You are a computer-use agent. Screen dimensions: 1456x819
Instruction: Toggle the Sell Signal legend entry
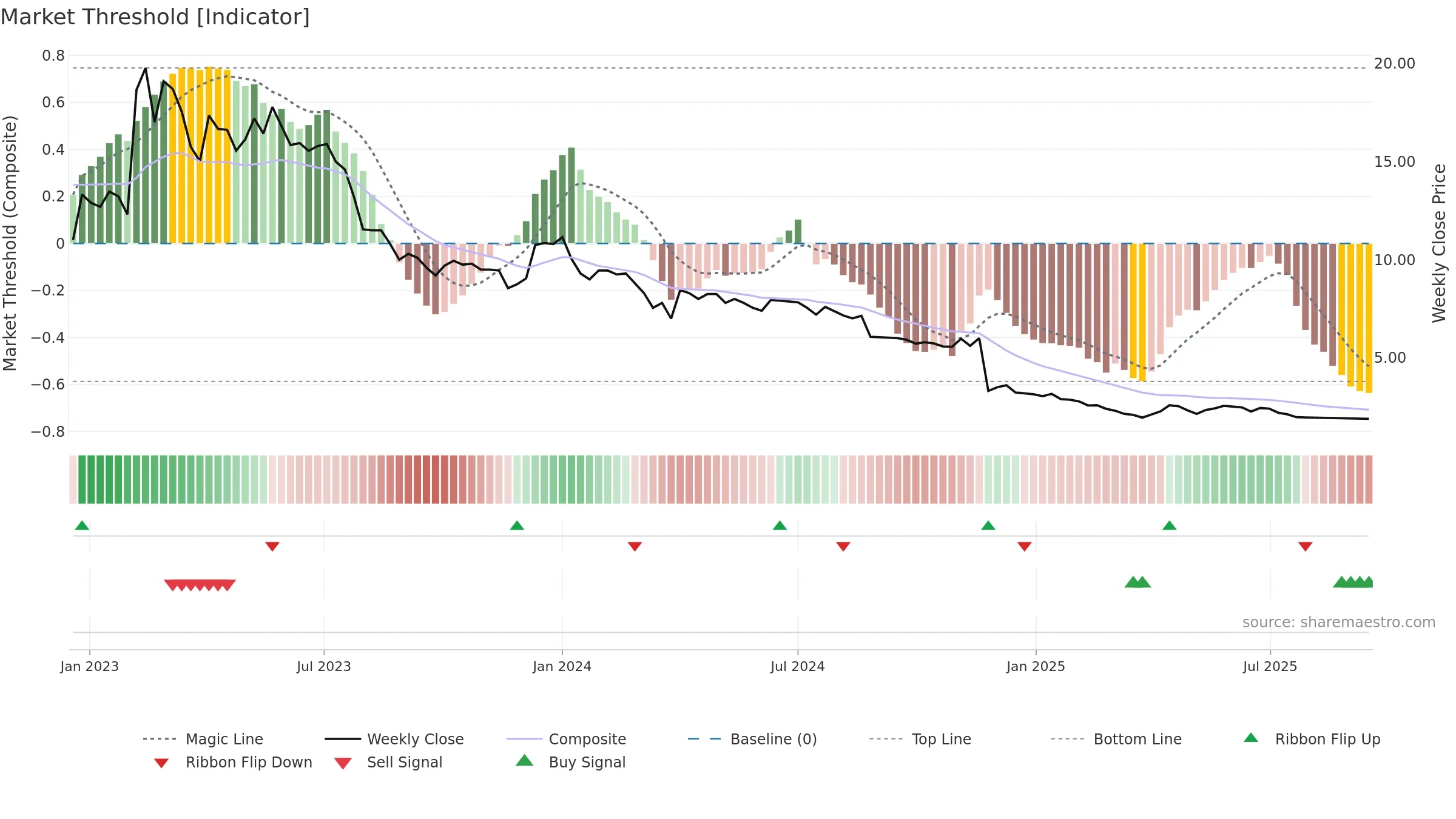point(388,762)
